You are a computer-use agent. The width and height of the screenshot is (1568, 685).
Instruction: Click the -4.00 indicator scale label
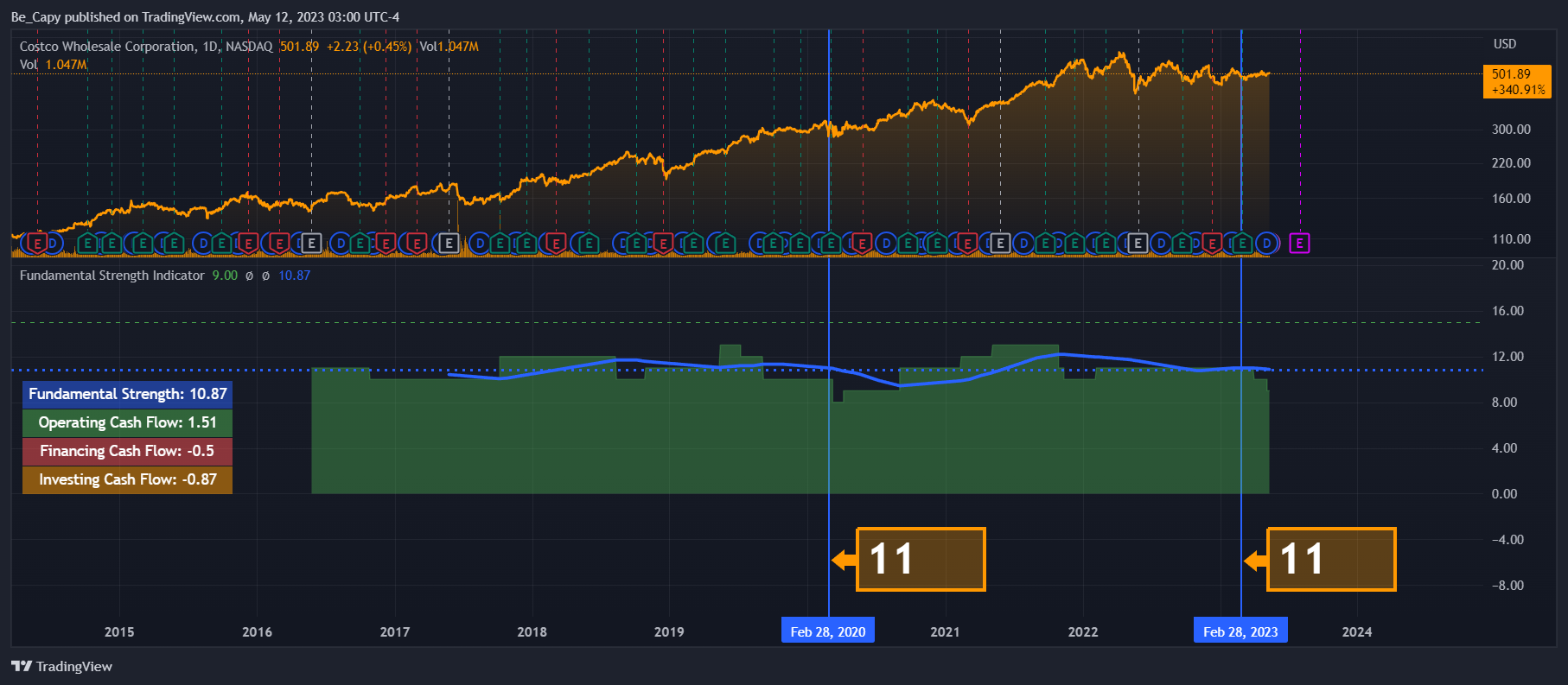pyautogui.click(x=1507, y=540)
